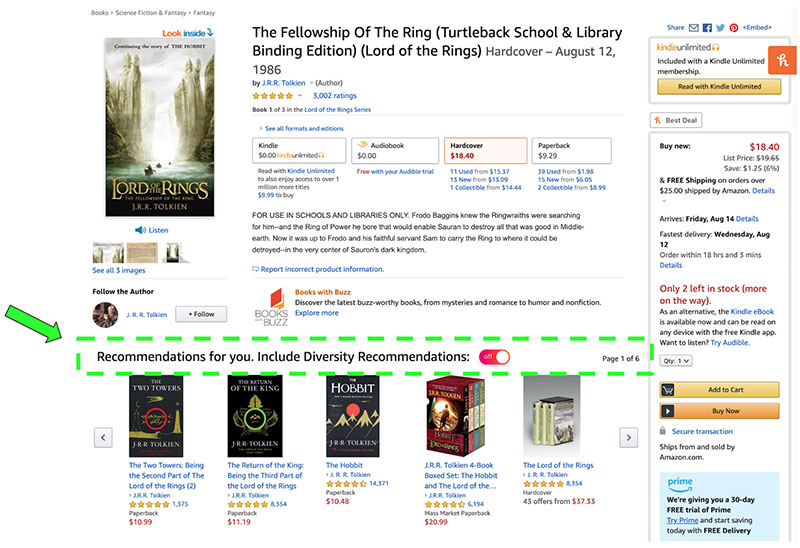Show previous recommendations with left arrow
The width and height of the screenshot is (800, 548).
(x=102, y=436)
